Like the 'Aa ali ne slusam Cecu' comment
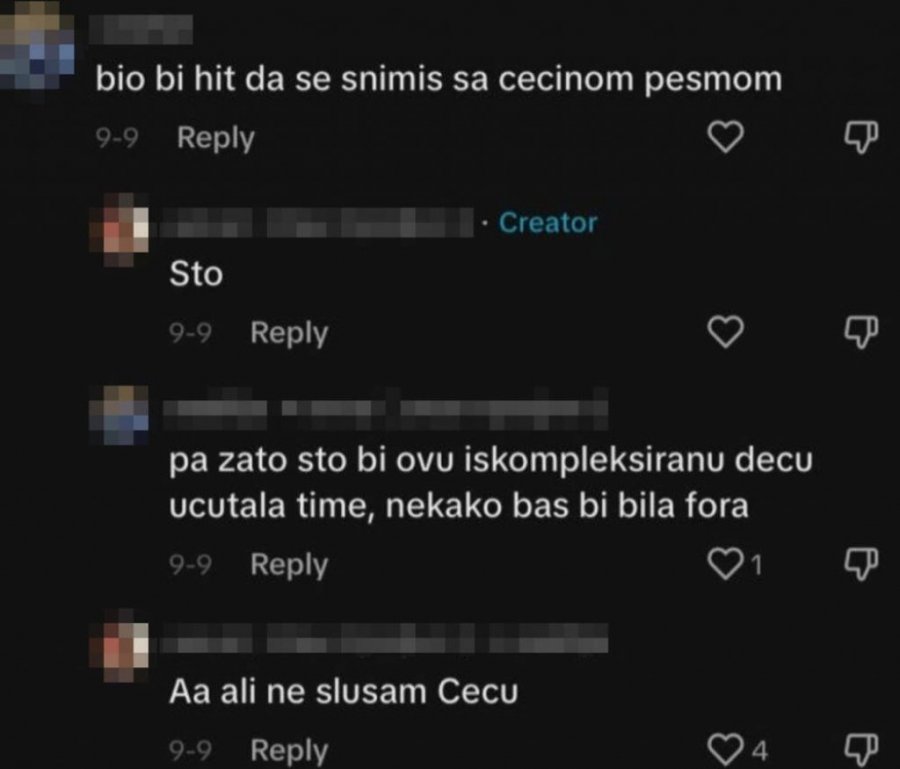900x769 pixels. click(x=726, y=749)
